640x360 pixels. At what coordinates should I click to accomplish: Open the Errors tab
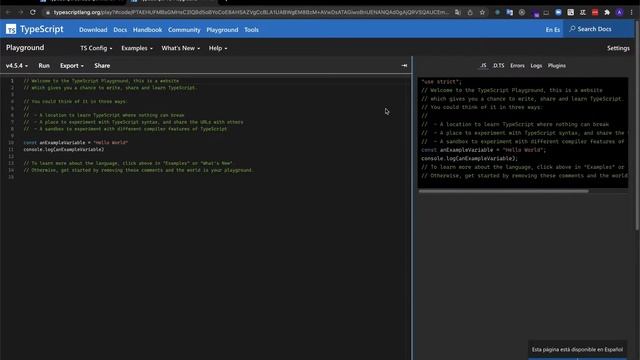coord(517,66)
